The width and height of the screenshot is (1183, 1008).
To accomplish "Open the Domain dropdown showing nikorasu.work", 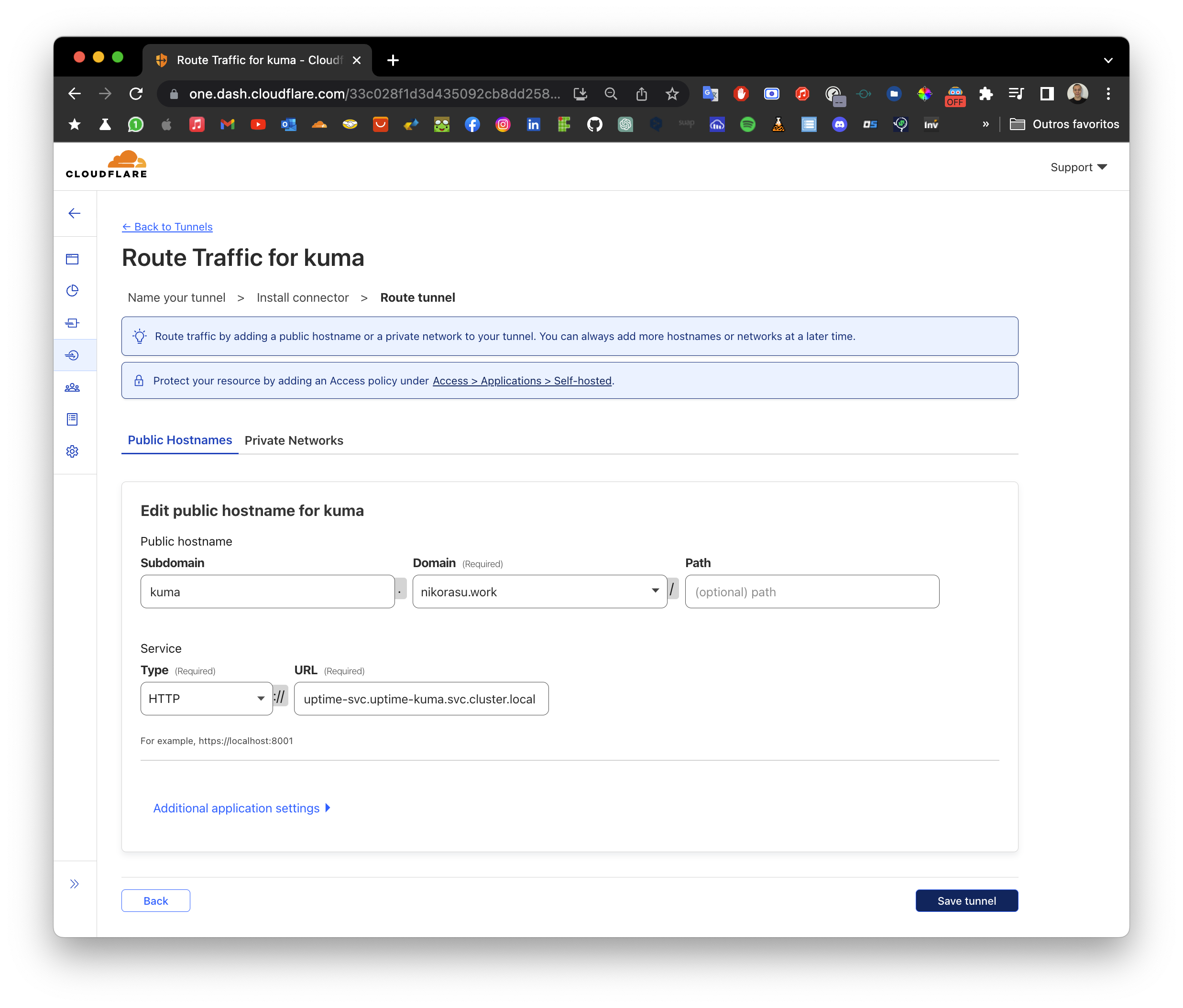I will click(539, 592).
